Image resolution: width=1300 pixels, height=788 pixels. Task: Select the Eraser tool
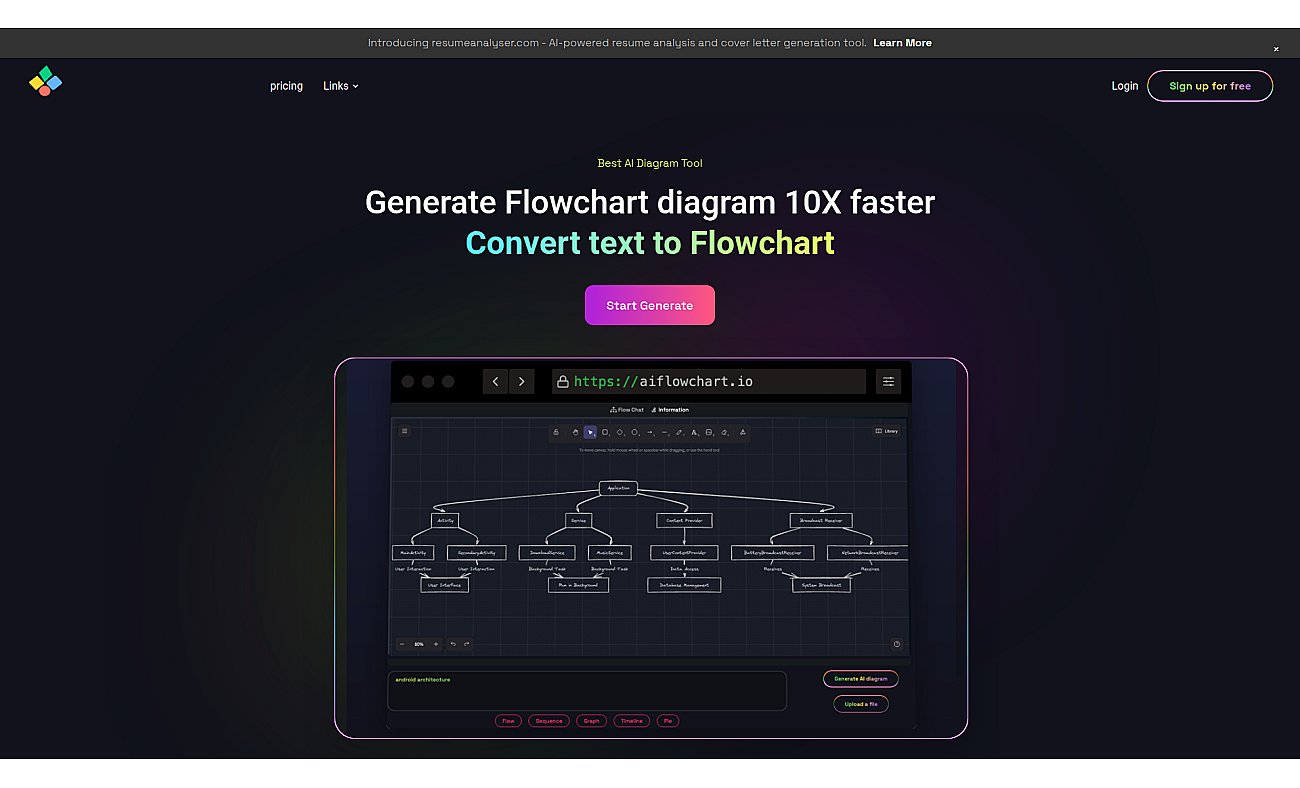(724, 432)
